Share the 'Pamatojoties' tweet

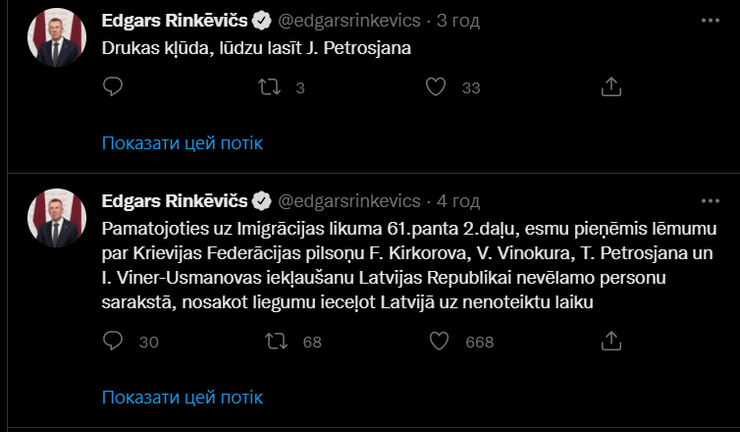(611, 342)
